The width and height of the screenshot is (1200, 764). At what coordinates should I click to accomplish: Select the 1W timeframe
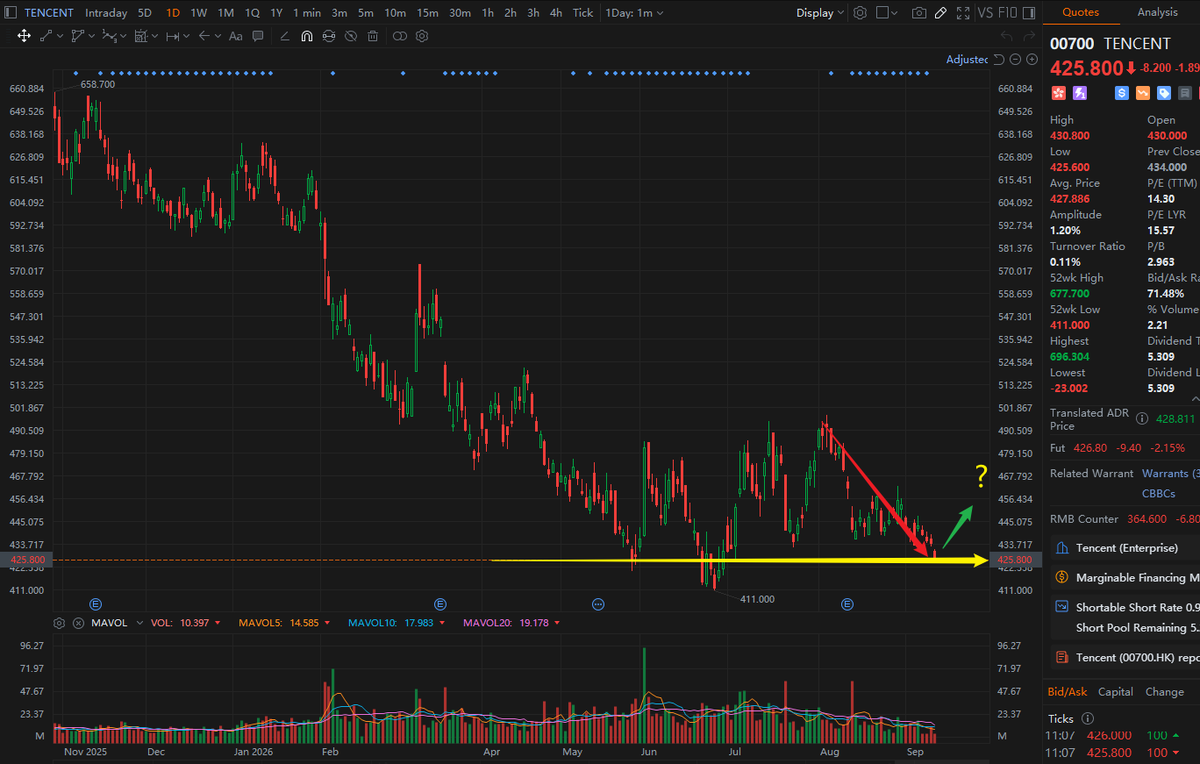tap(199, 13)
